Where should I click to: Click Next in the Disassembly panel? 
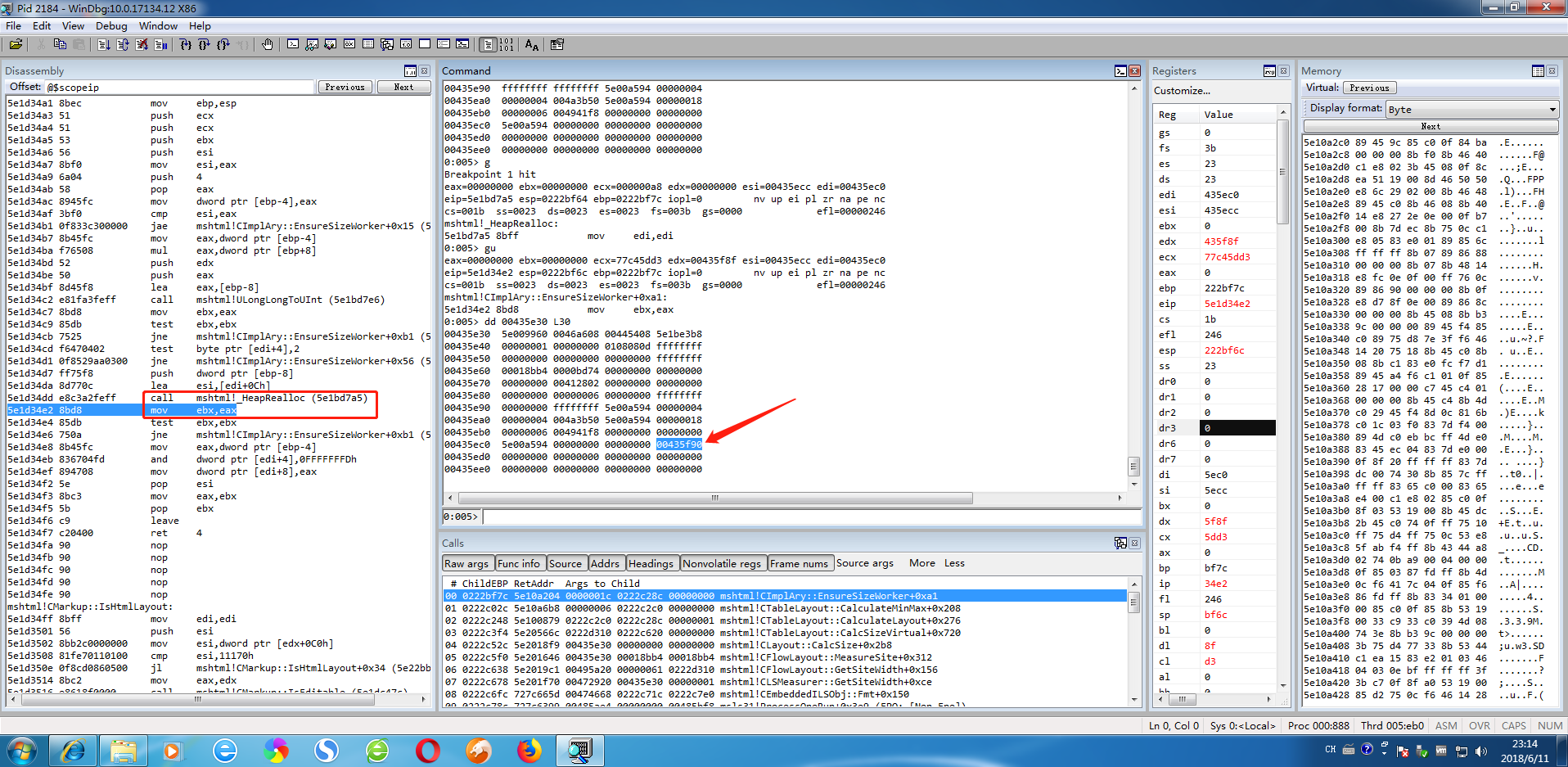point(403,87)
